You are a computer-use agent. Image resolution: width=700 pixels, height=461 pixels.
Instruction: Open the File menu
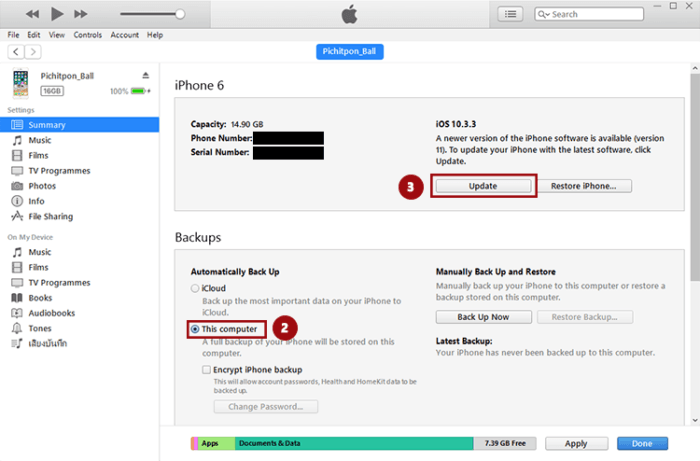click(x=13, y=35)
